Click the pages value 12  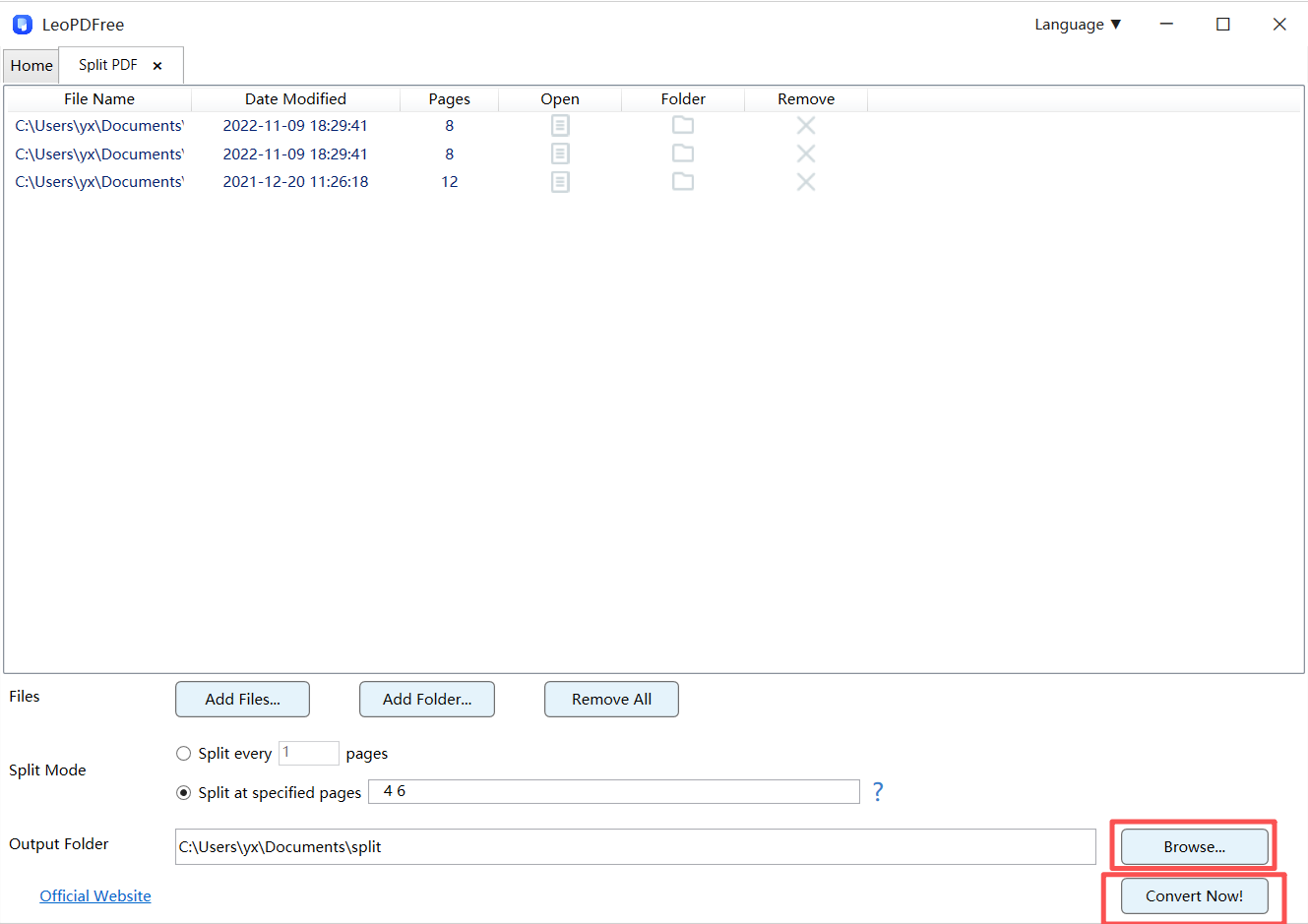[450, 182]
